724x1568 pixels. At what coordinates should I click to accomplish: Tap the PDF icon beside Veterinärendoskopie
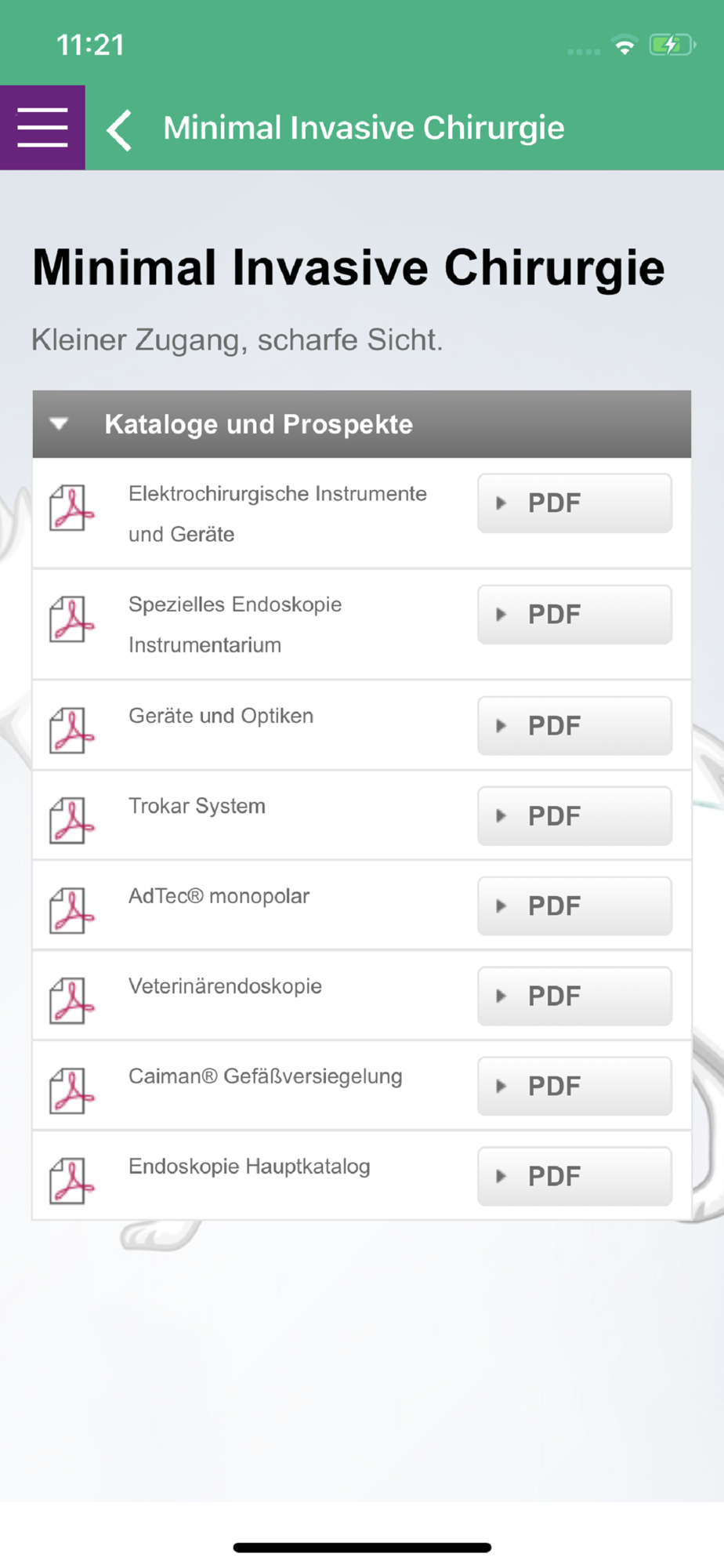tap(71, 1001)
